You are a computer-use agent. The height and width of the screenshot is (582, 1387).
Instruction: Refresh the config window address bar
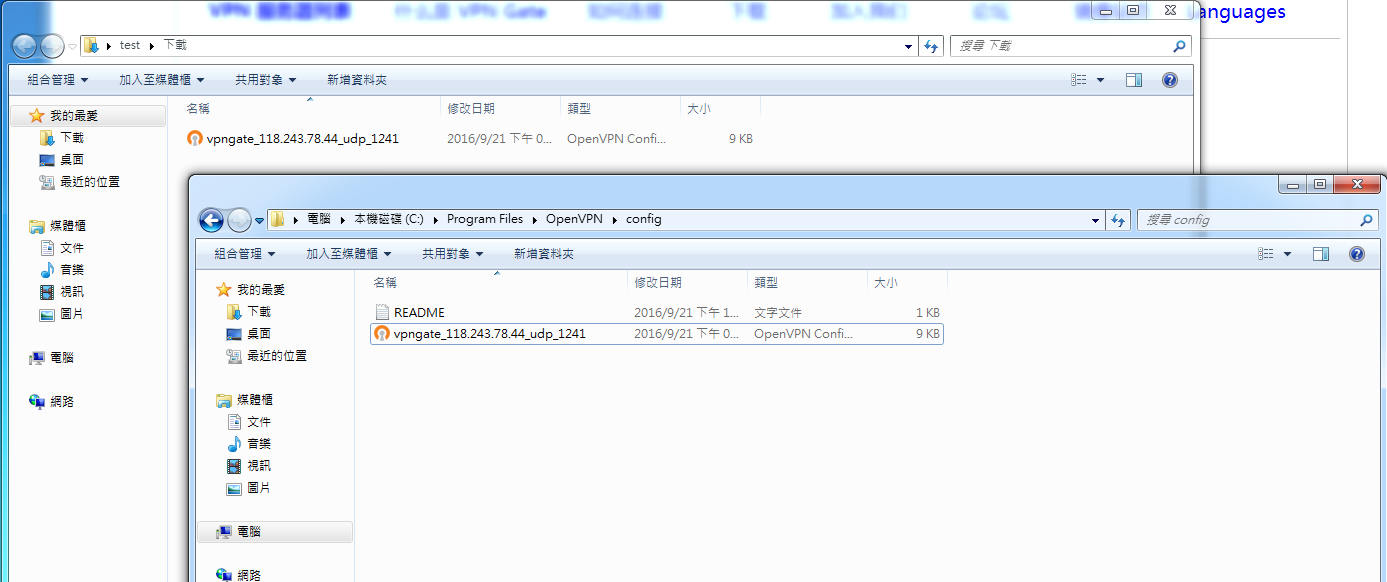point(1118,220)
